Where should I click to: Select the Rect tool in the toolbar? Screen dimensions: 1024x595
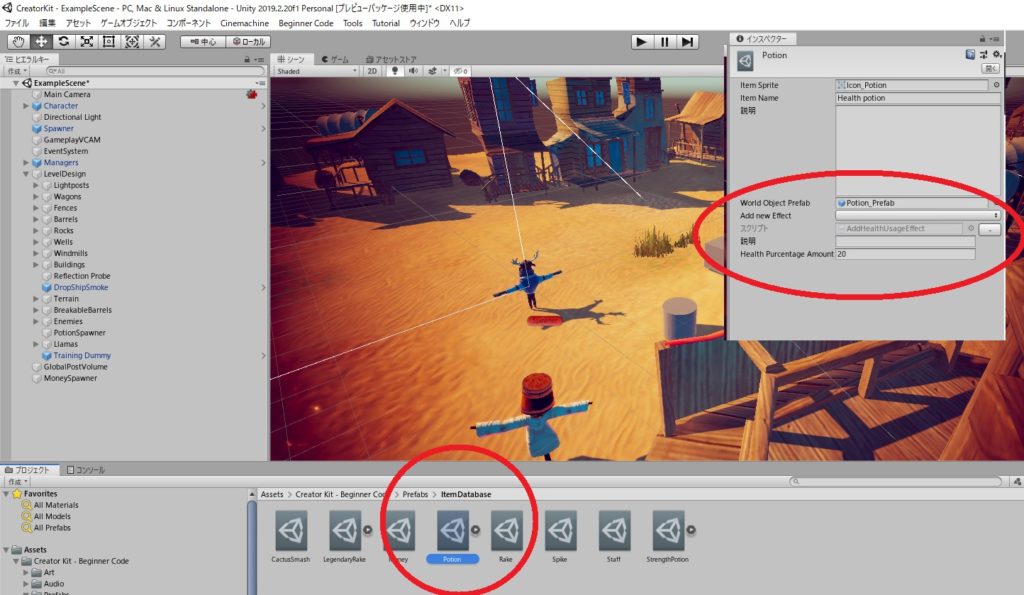tap(109, 42)
